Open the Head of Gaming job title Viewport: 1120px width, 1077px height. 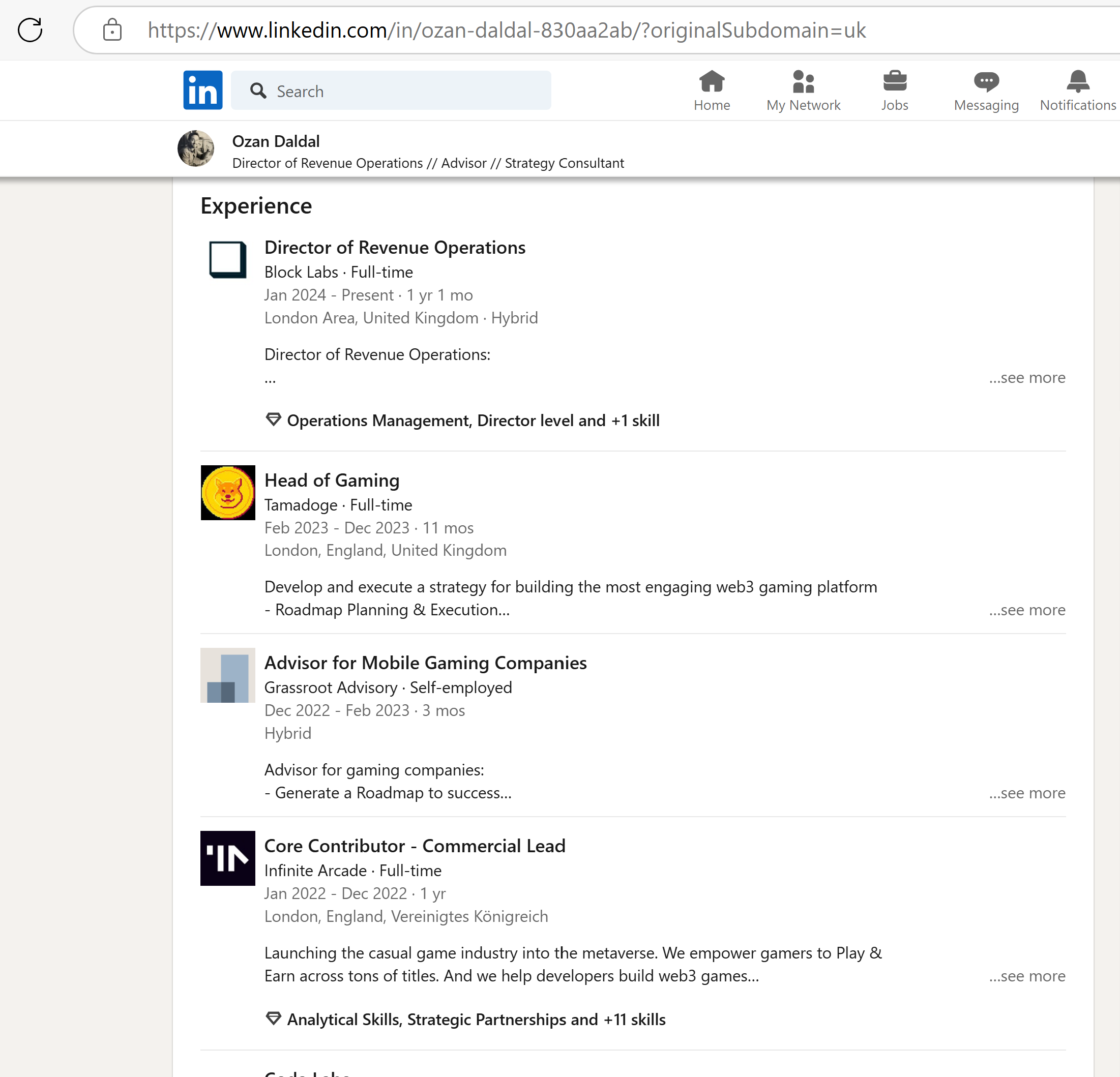[332, 481]
